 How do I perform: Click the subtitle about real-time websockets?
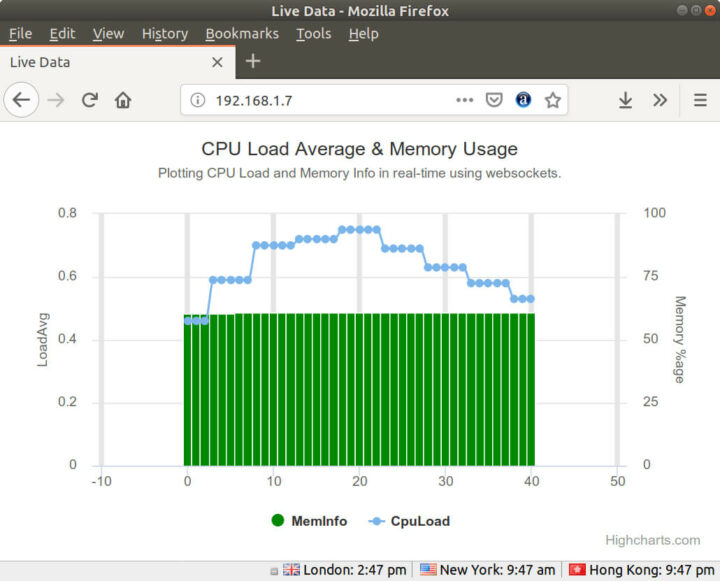click(x=360, y=173)
